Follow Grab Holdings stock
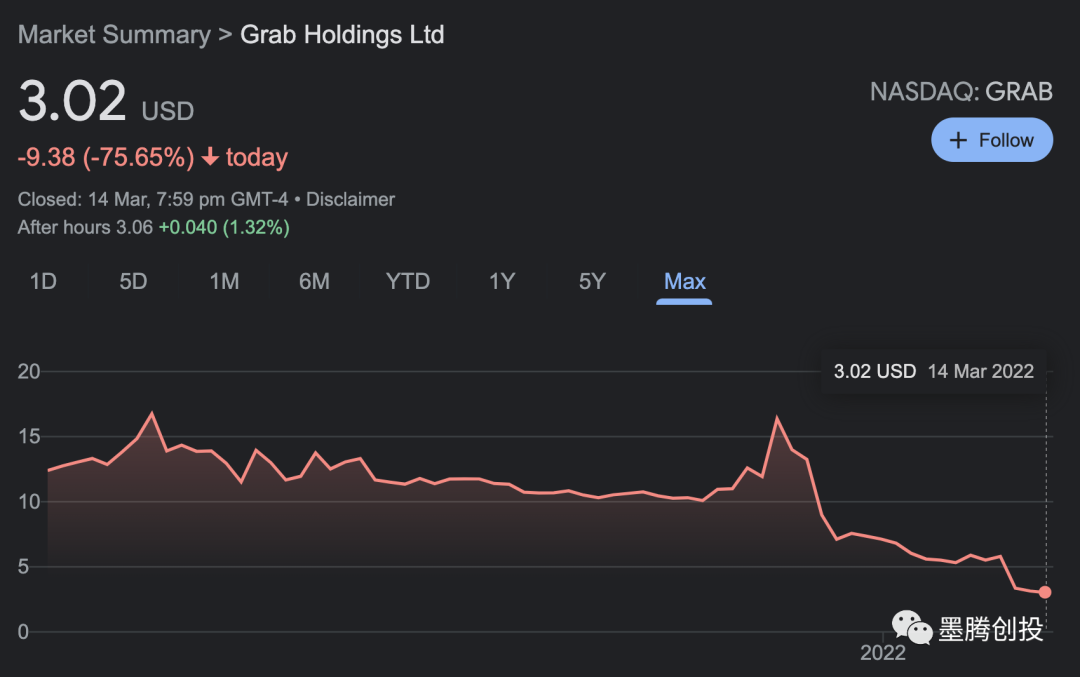This screenshot has height=677, width=1080. [x=991, y=140]
